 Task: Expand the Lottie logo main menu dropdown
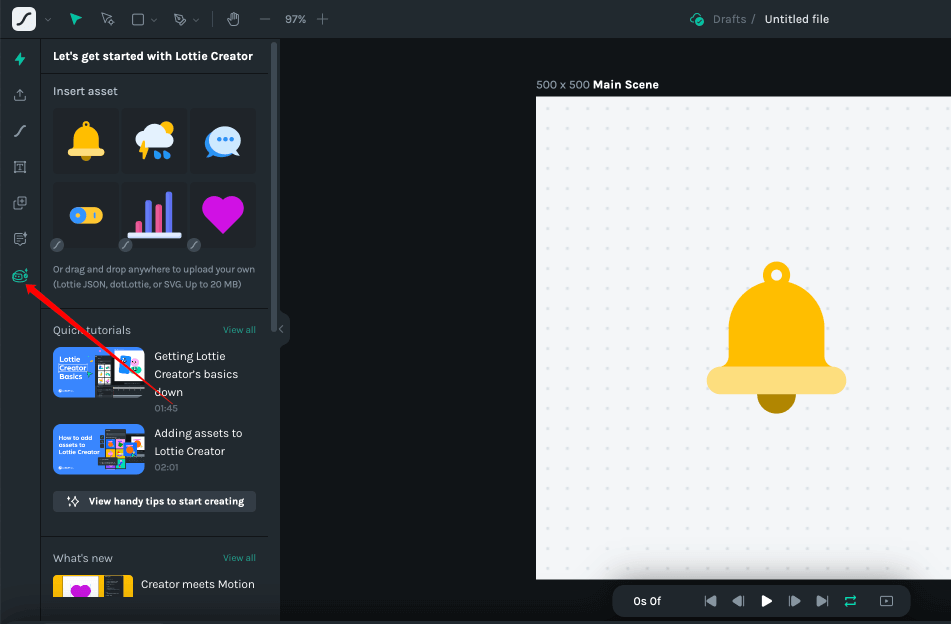47,20
